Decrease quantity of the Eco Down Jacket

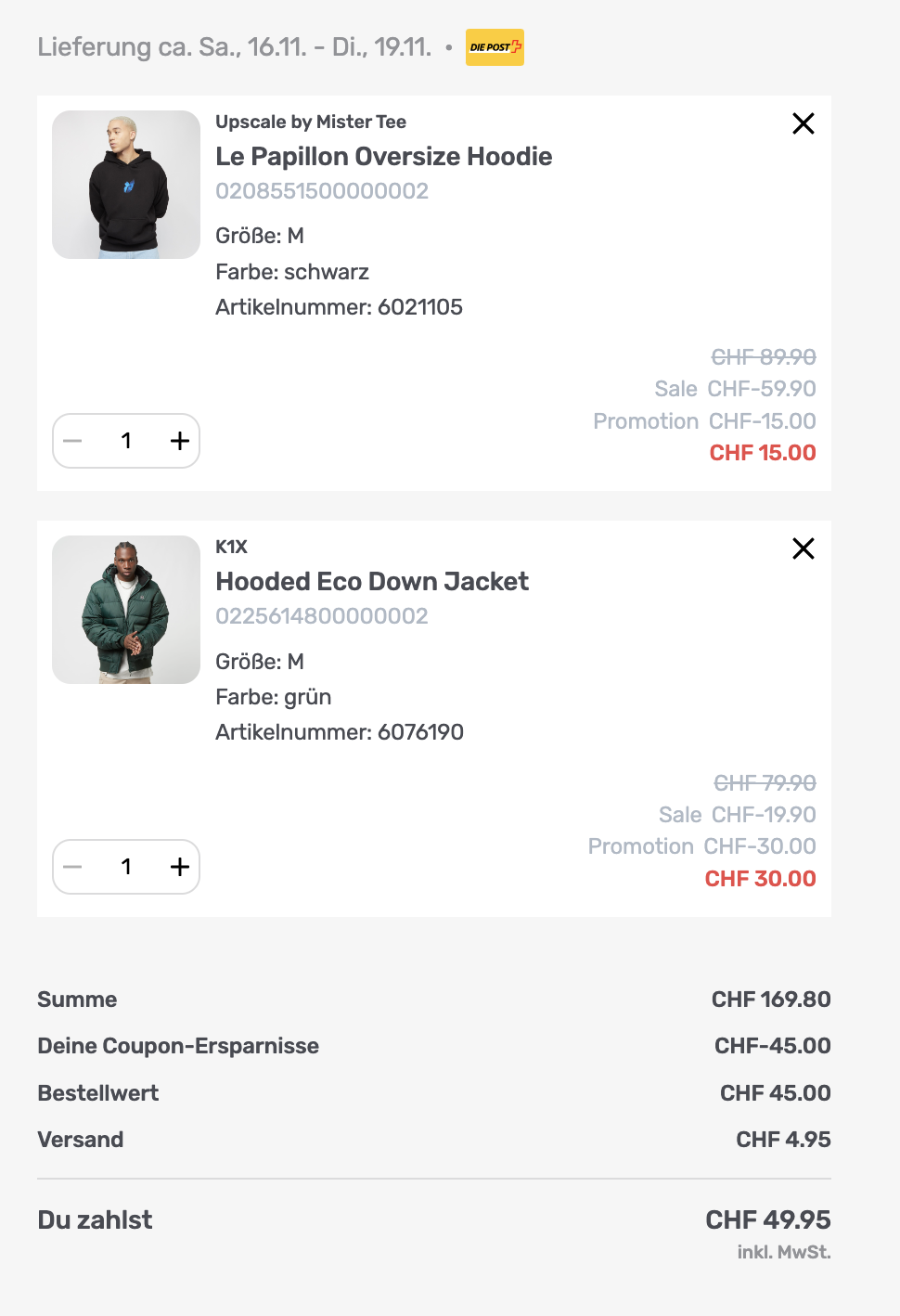(x=73, y=867)
